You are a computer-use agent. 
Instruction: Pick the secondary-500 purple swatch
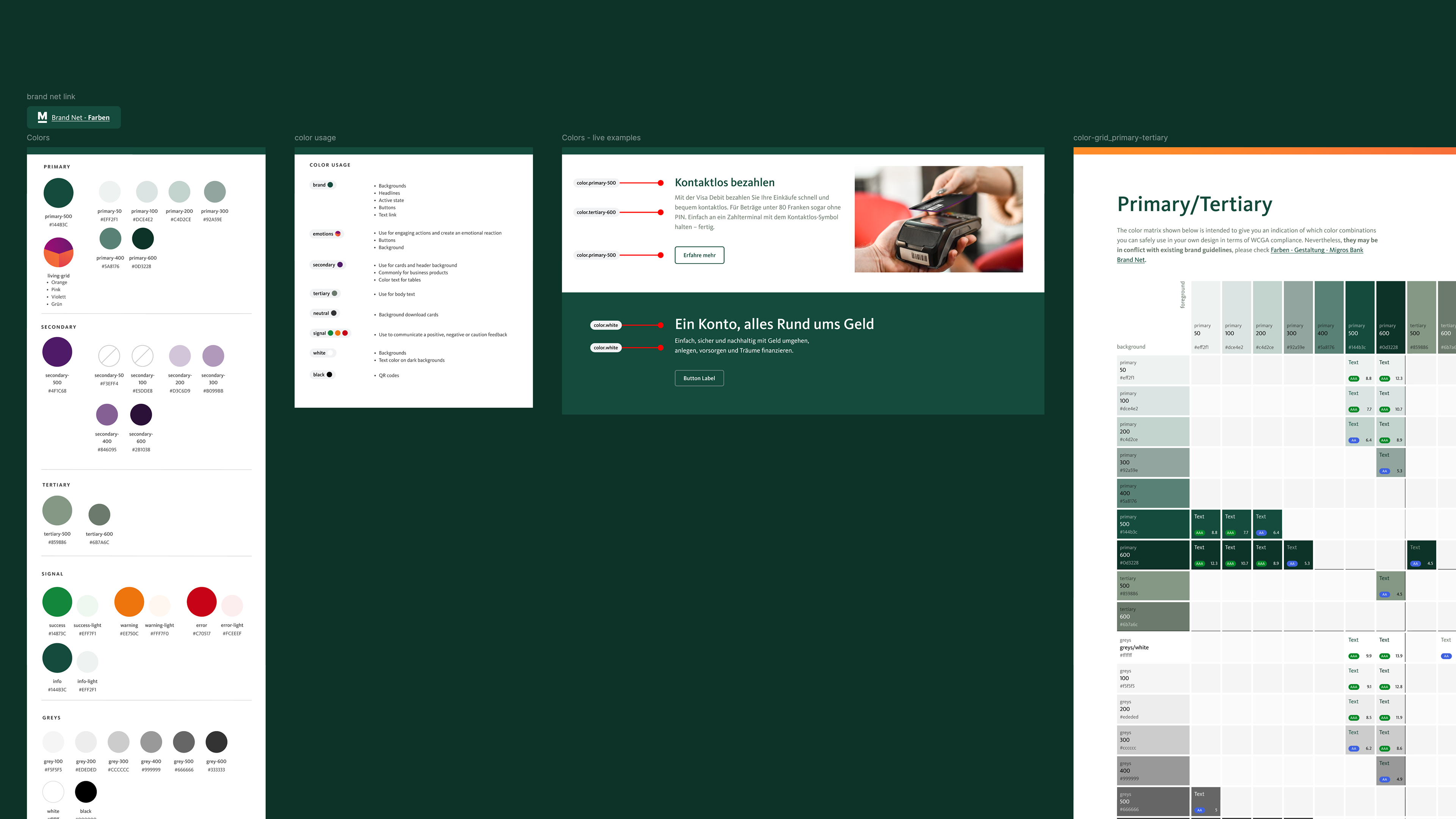[57, 351]
